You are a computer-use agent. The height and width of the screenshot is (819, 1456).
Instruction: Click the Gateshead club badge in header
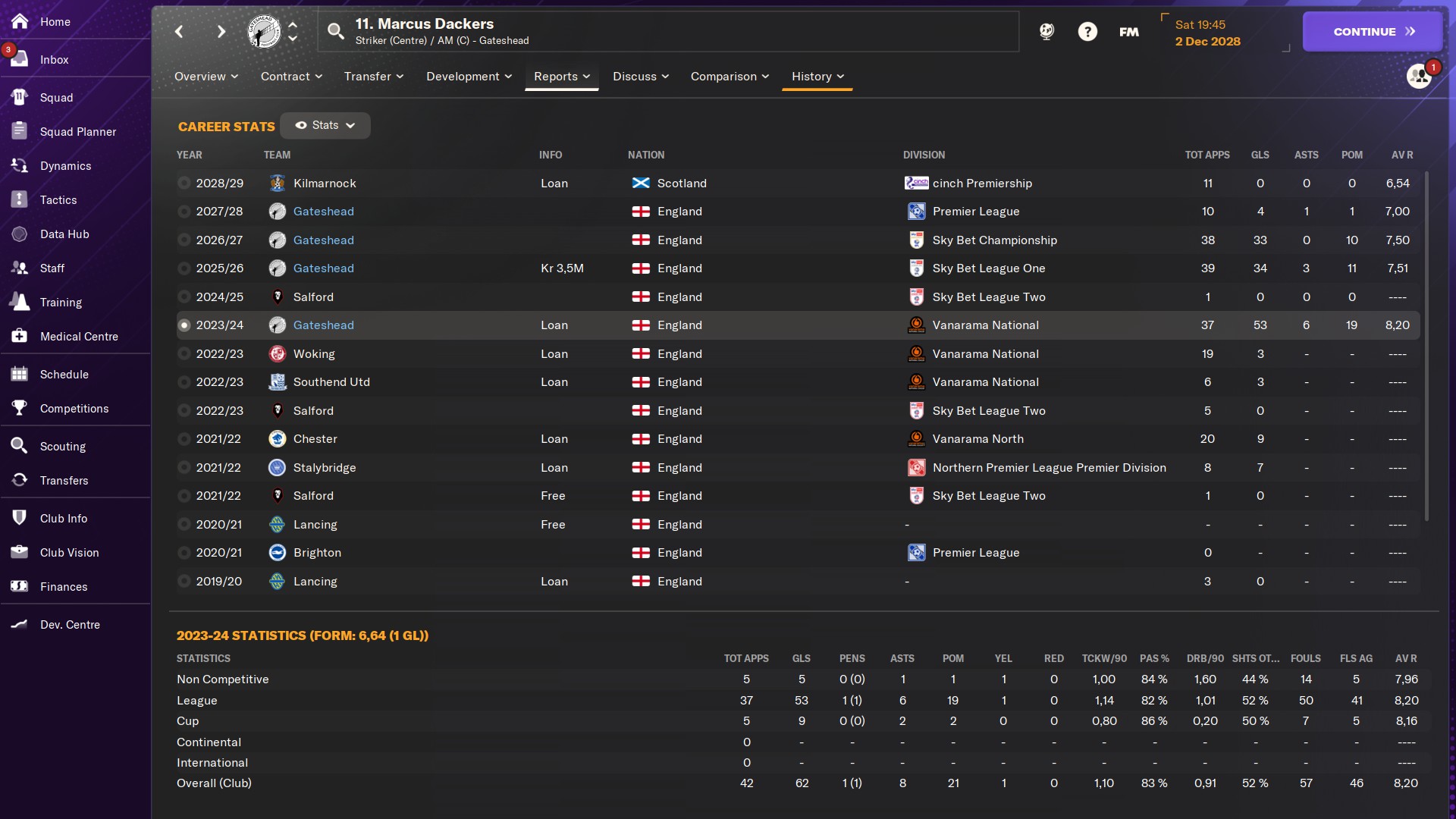tap(264, 31)
